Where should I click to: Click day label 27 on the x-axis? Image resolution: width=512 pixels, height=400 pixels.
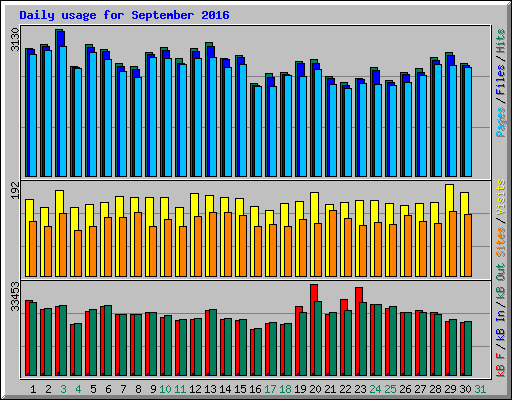pyautogui.click(x=420, y=389)
